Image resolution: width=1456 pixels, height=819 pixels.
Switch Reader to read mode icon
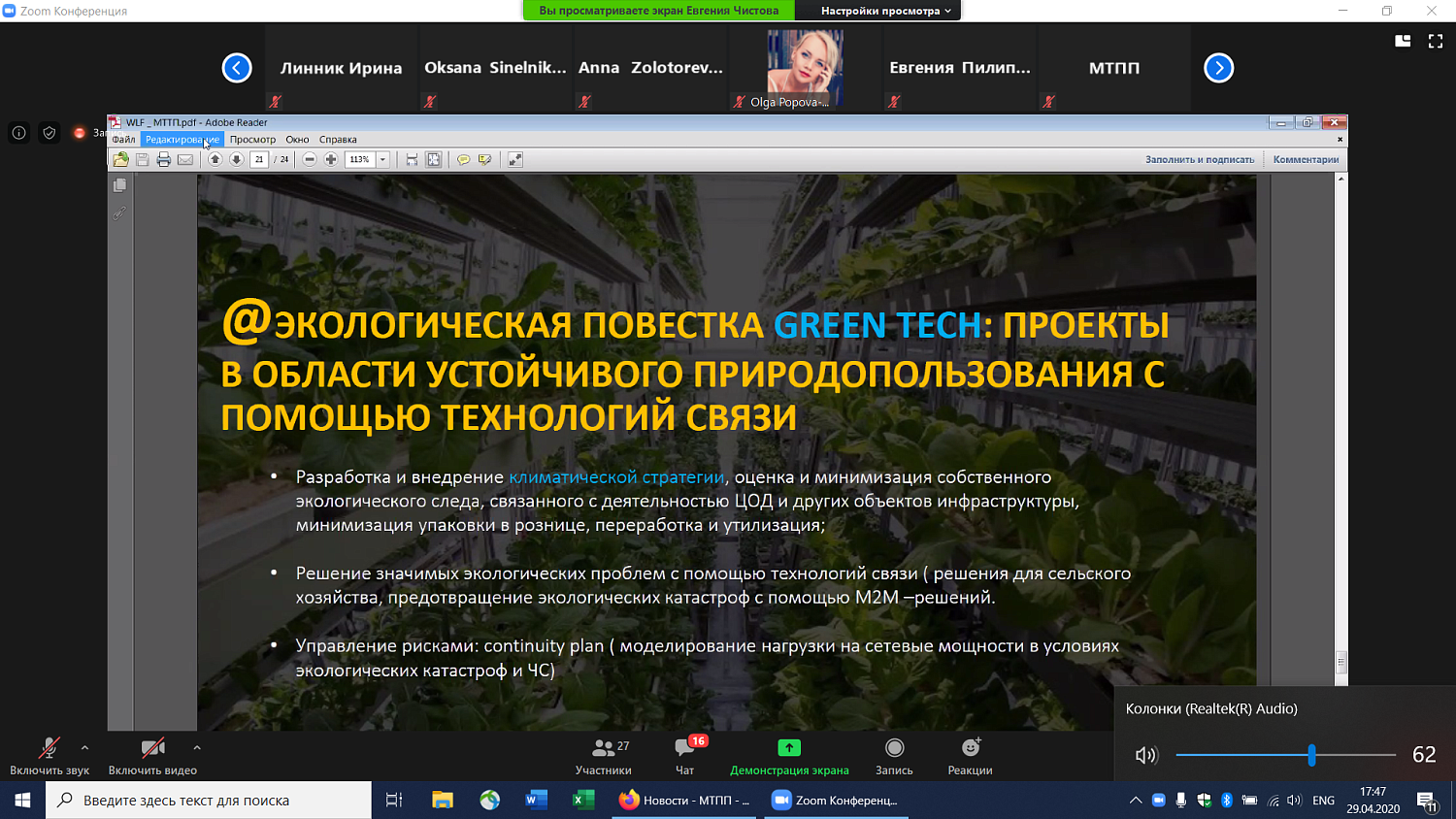(x=515, y=159)
